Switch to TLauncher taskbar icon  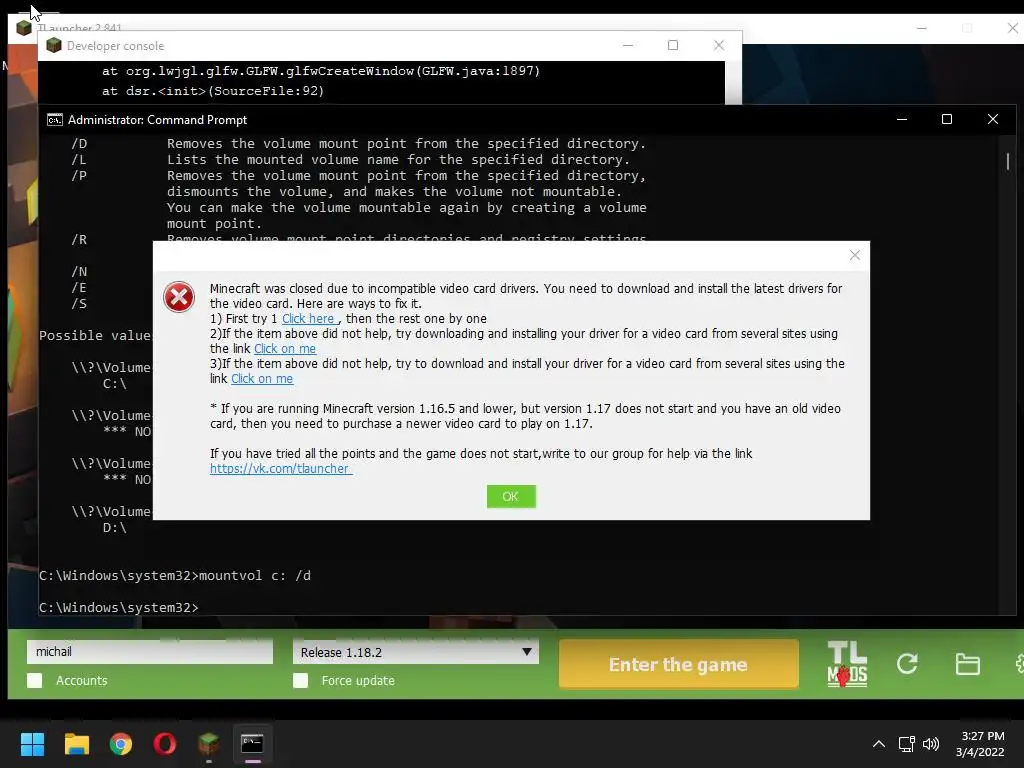coord(208,744)
